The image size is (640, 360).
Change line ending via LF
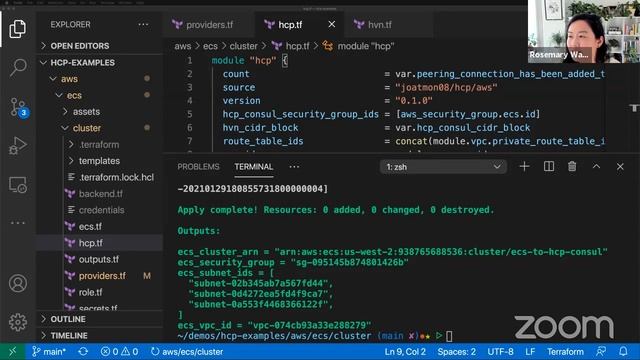click(x=530, y=351)
